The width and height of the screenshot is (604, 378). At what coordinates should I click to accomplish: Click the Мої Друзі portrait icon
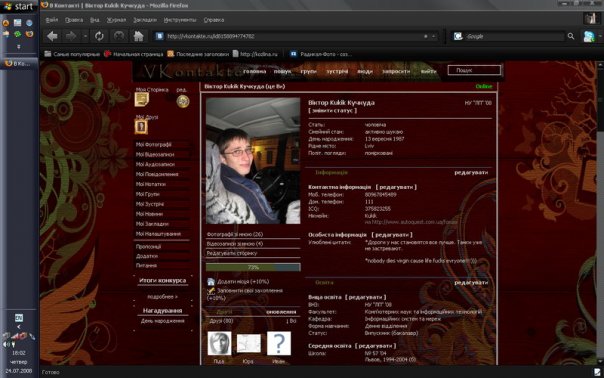pyautogui.click(x=141, y=127)
